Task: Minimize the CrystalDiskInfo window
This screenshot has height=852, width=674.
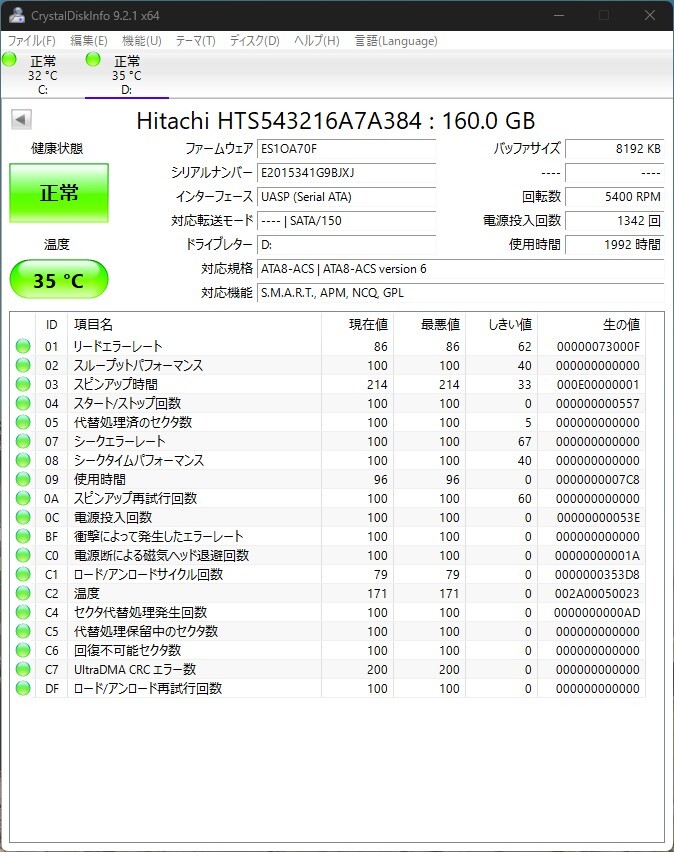Action: pyautogui.click(x=559, y=15)
